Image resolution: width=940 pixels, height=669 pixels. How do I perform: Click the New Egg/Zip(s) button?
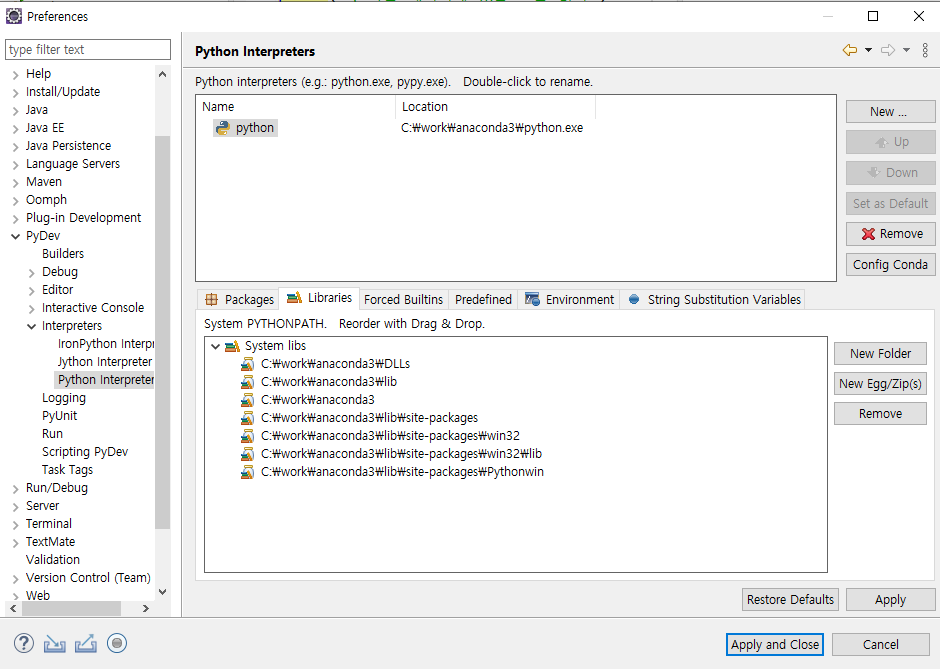[x=880, y=384]
